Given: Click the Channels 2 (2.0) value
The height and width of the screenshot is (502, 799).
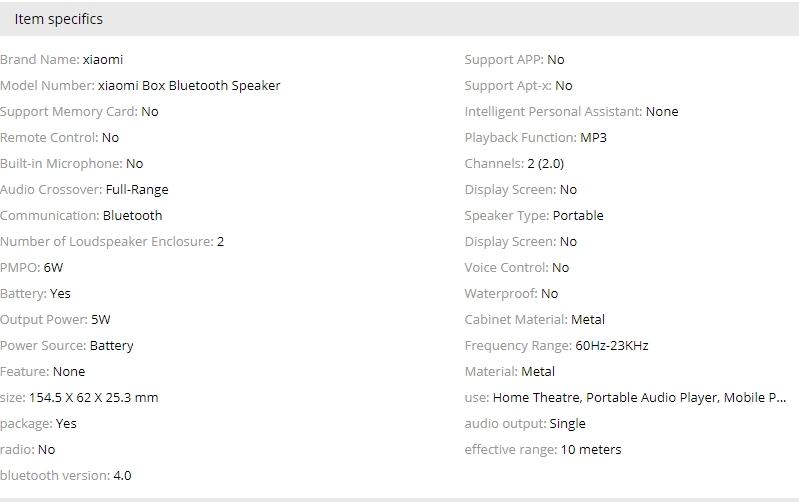Looking at the screenshot, I should pyautogui.click(x=545, y=164).
